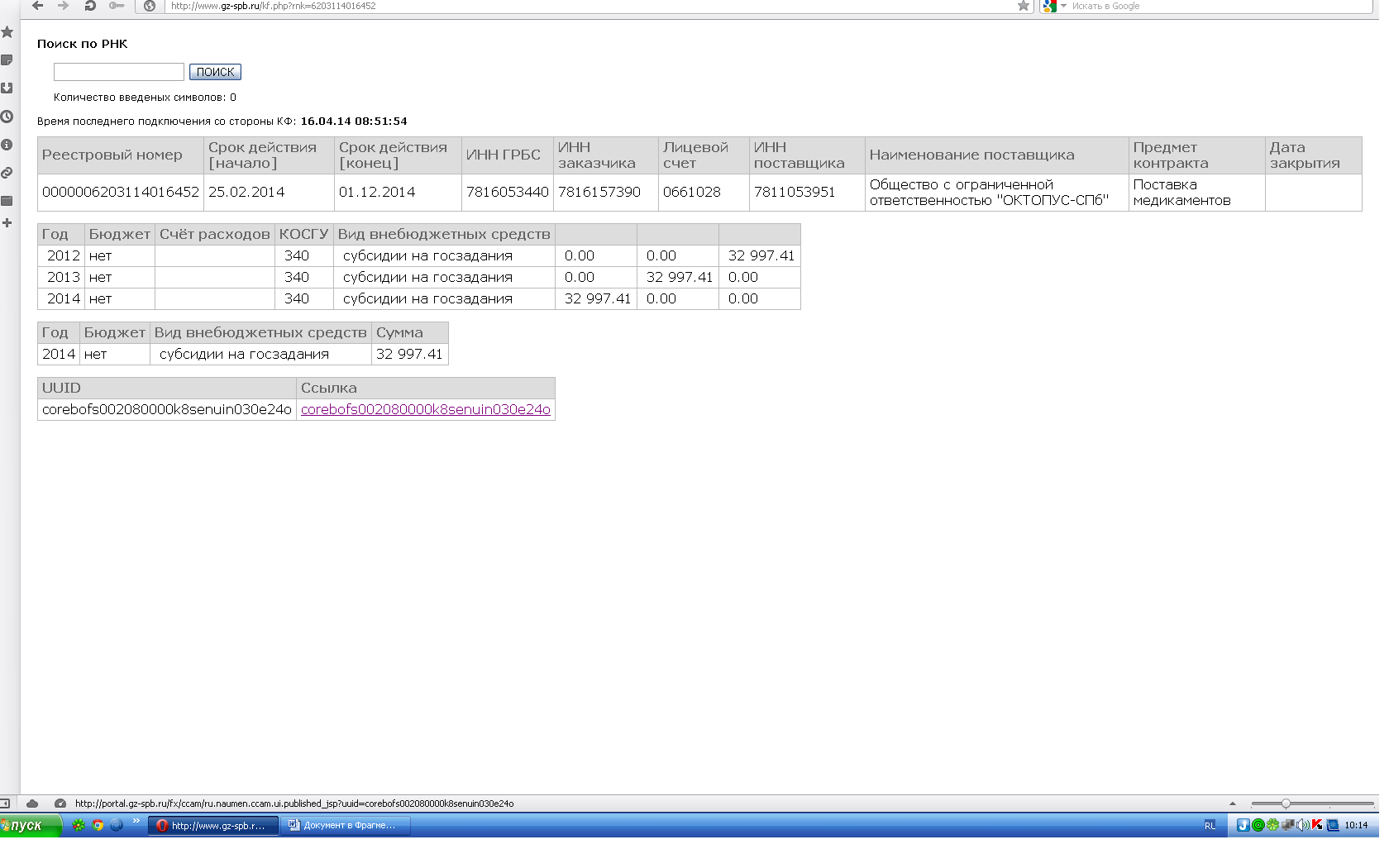This screenshot has width=1389, height=868.
Task: Click the taskbar clock 10:14
Action: click(1356, 825)
